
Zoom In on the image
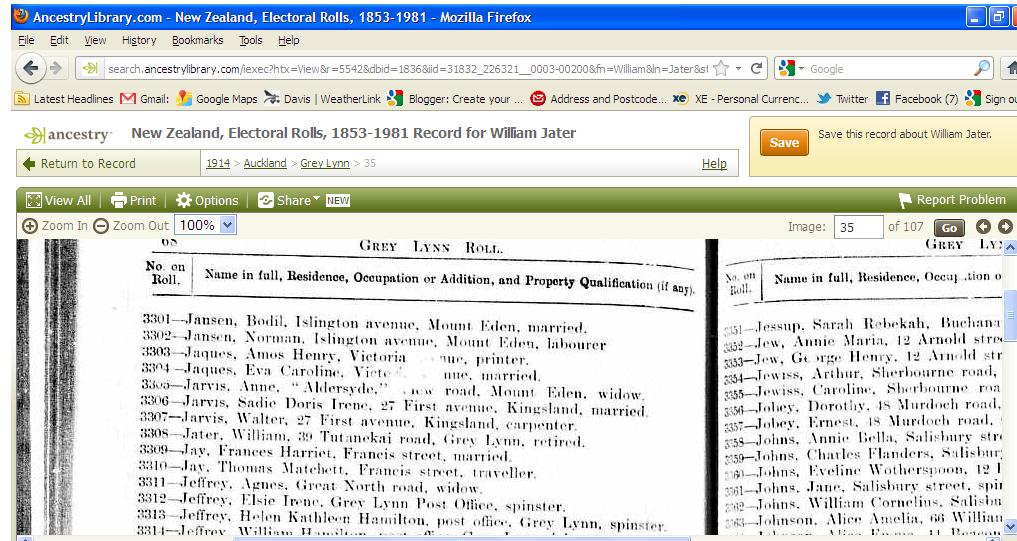click(54, 226)
